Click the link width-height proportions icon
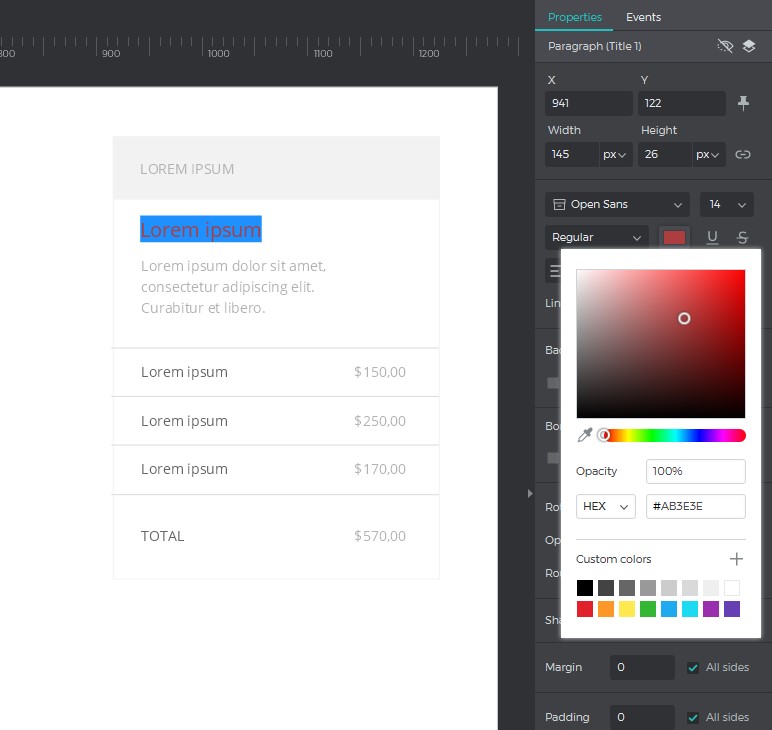 click(743, 154)
